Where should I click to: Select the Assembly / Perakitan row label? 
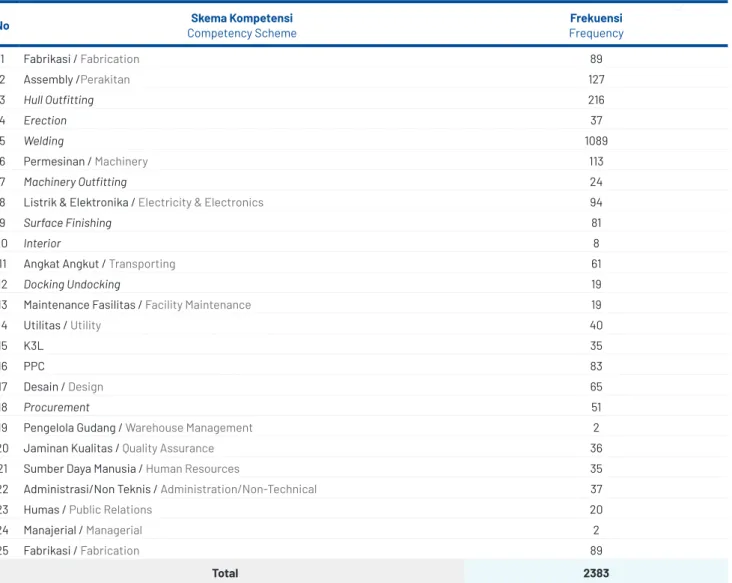click(x=77, y=80)
